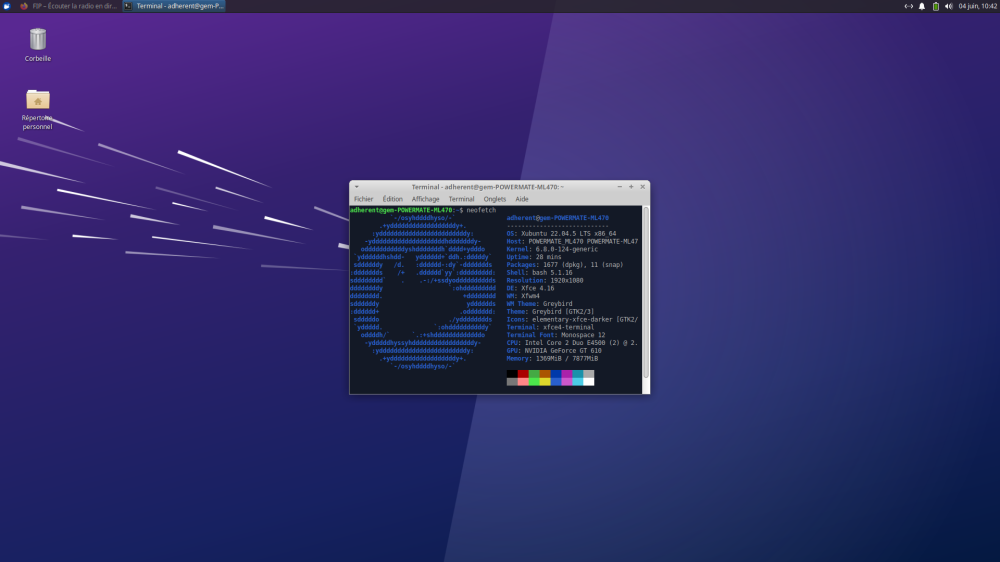Image resolution: width=1000 pixels, height=562 pixels.
Task: Click the Resolution value '1920x1080'
Action: click(567, 281)
